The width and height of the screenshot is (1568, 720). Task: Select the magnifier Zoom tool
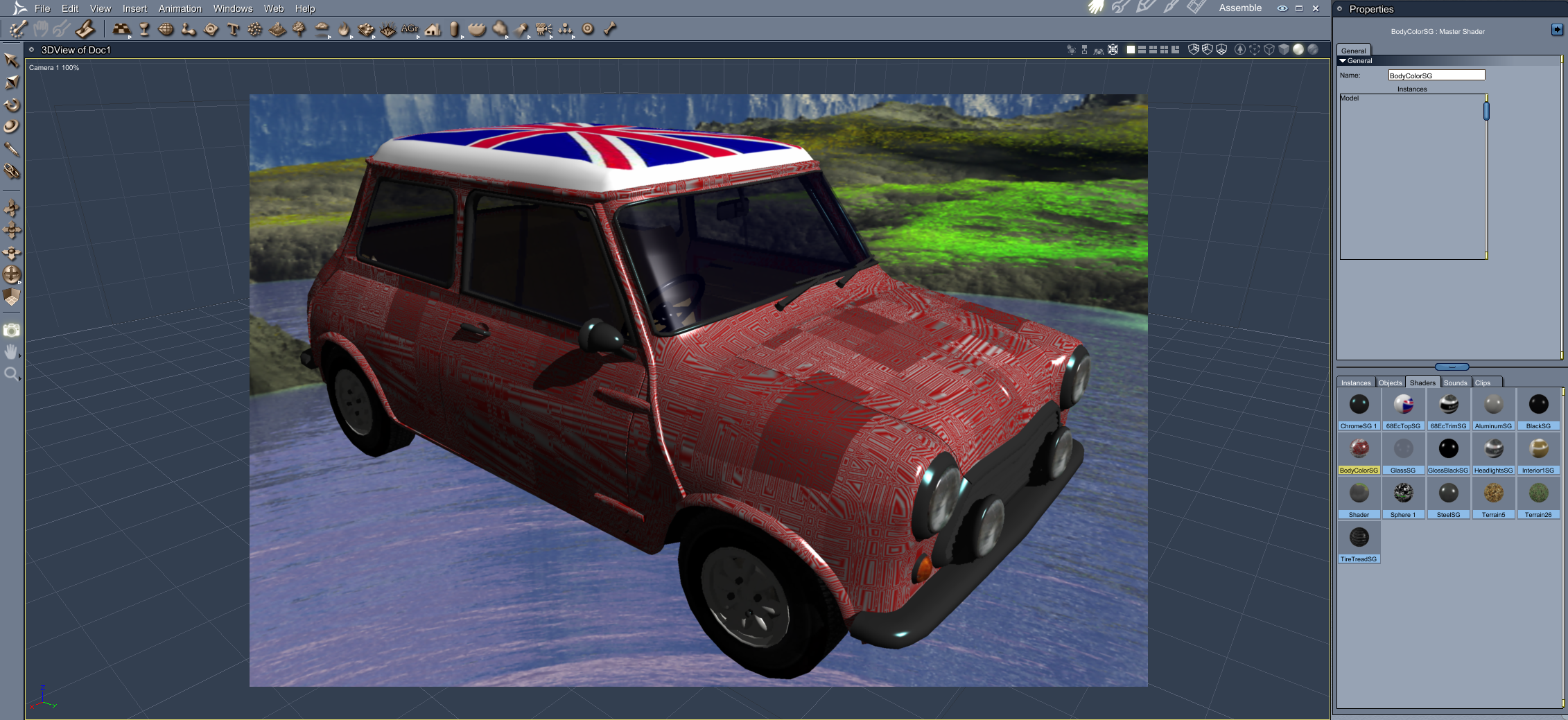(11, 374)
